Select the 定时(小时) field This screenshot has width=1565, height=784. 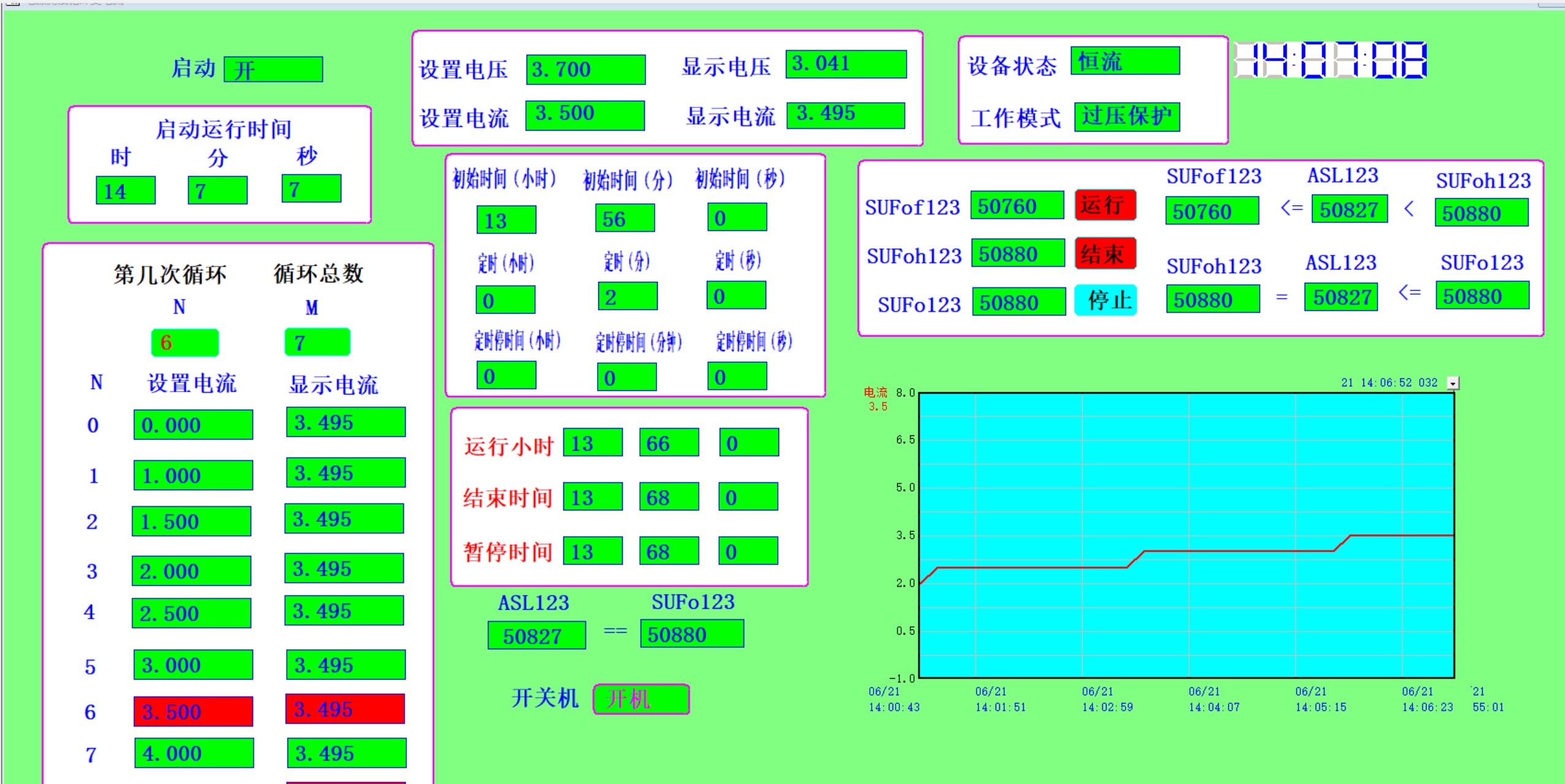pyautogui.click(x=506, y=300)
